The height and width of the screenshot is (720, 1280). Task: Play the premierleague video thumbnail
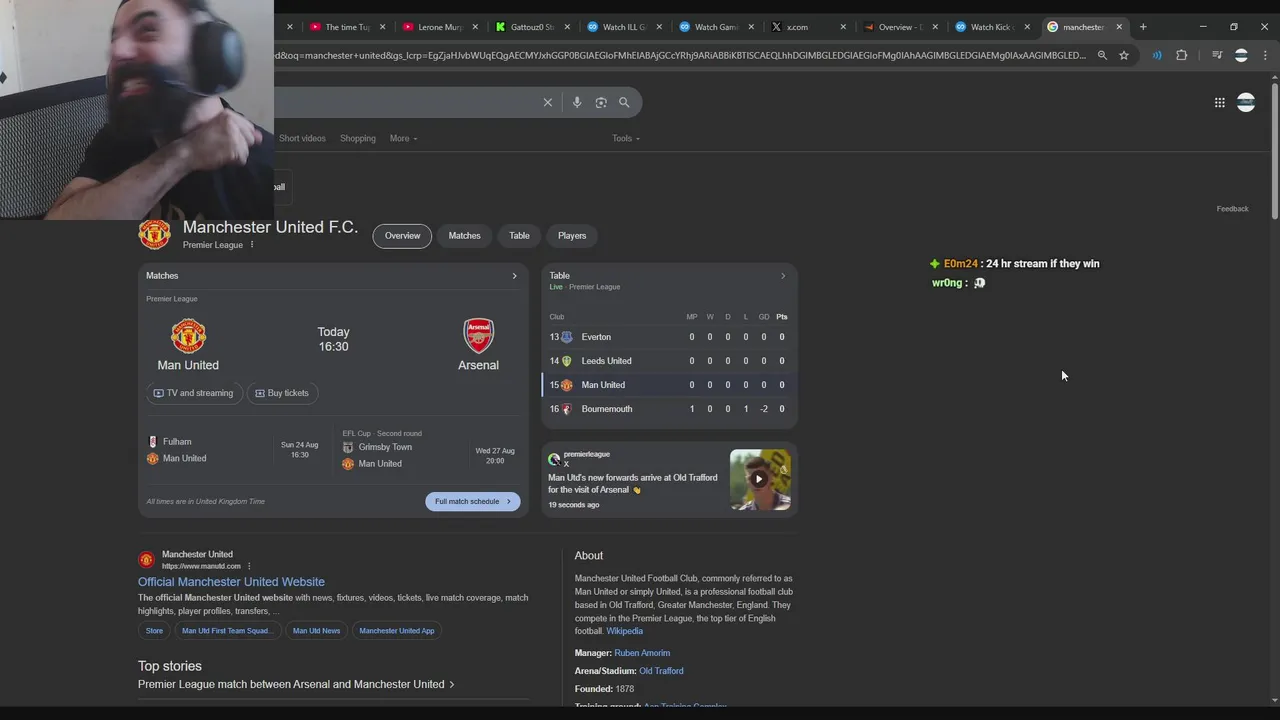pos(759,479)
